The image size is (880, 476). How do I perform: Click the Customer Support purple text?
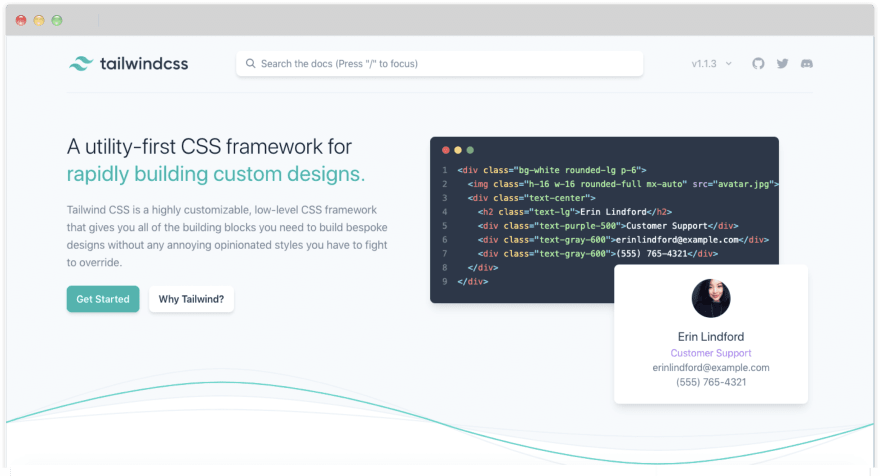[x=711, y=353]
